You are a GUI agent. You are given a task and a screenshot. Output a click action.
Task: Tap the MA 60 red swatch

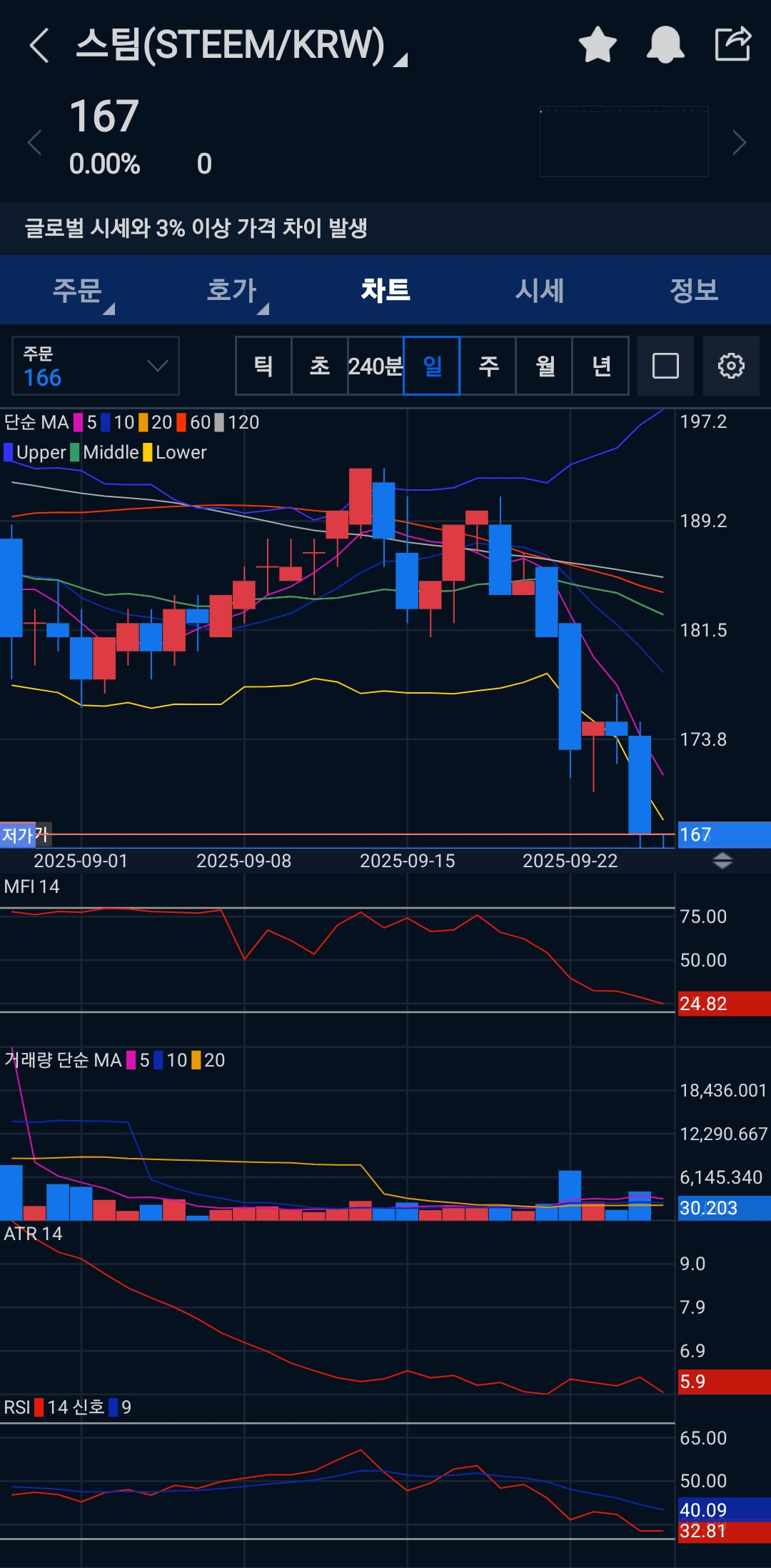[x=181, y=422]
